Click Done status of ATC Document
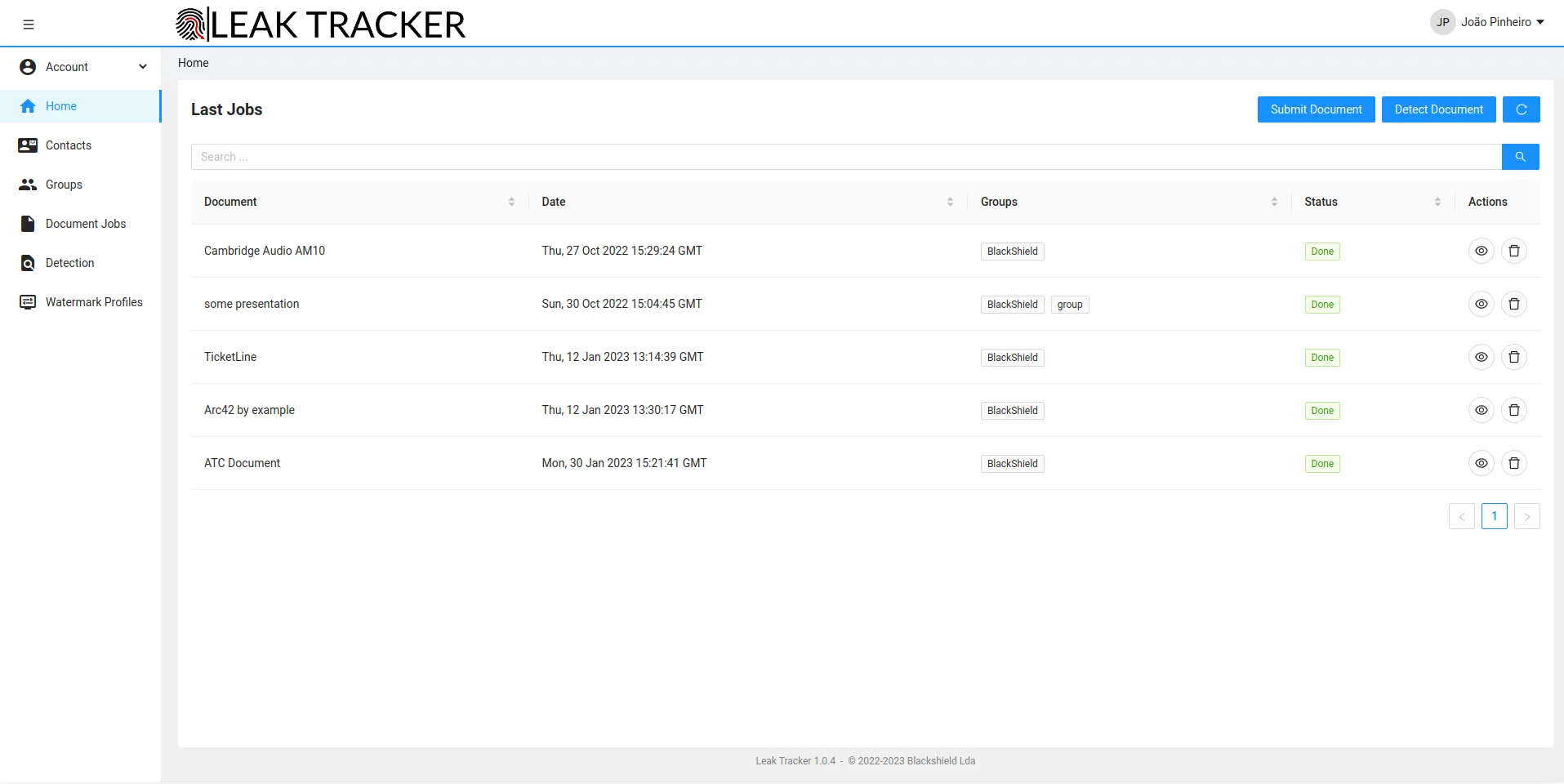The height and width of the screenshot is (784, 1564). (x=1322, y=464)
